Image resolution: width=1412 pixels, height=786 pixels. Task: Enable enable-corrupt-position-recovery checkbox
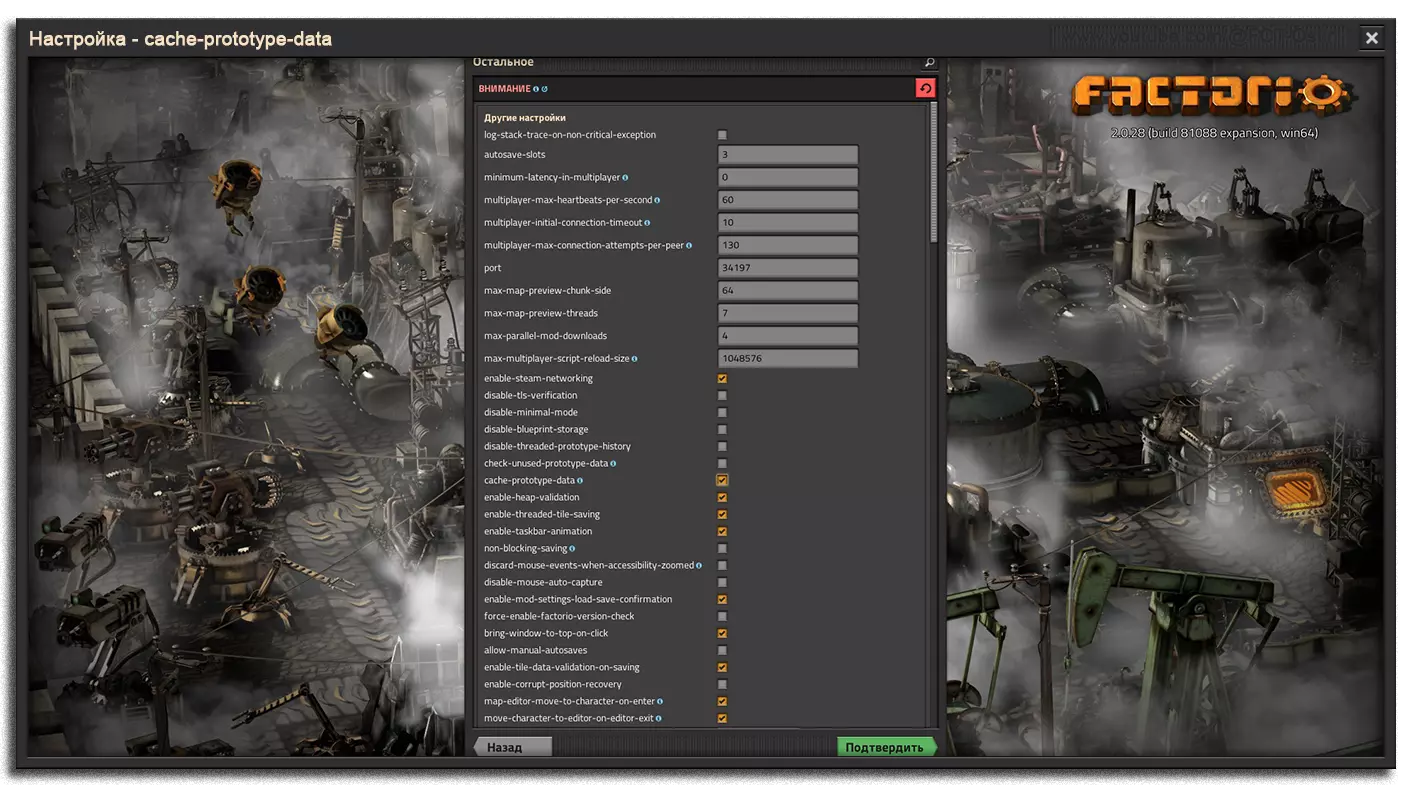(722, 685)
